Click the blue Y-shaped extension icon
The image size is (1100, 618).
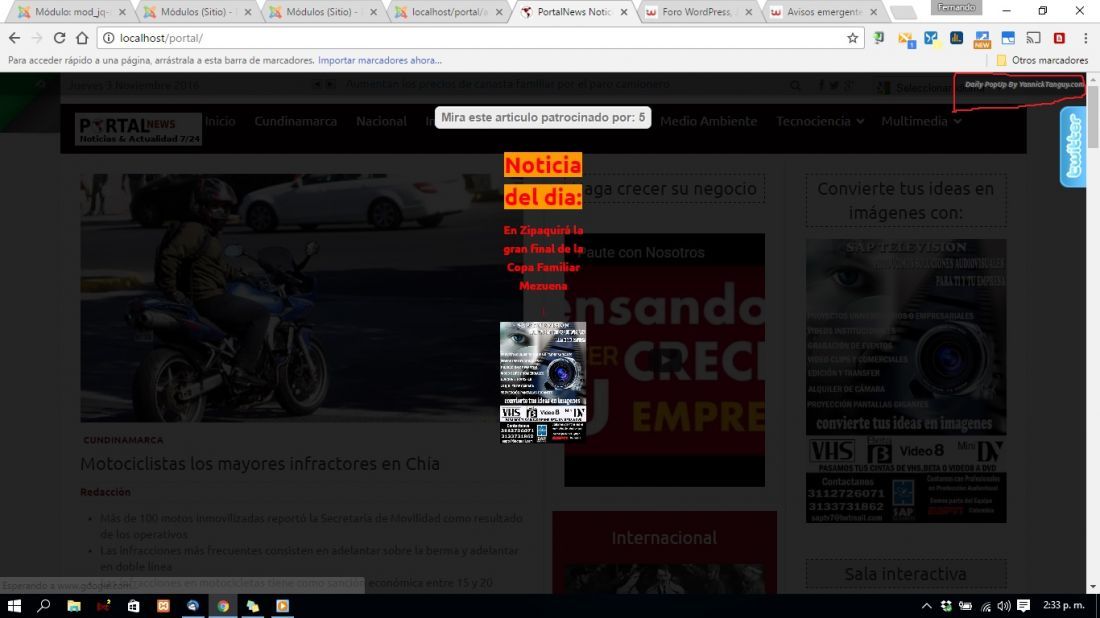tap(931, 38)
